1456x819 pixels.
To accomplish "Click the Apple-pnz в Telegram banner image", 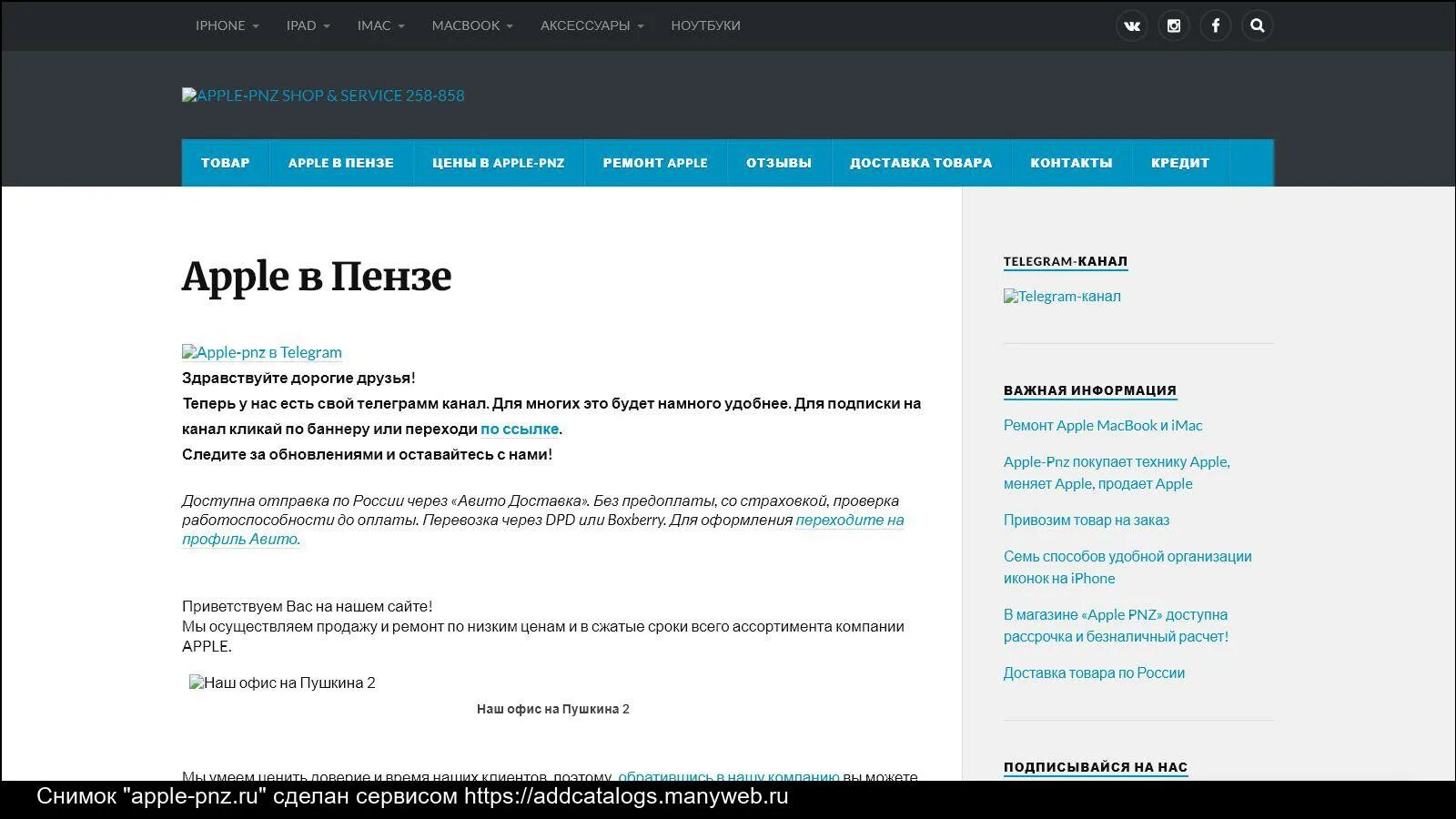I will 262,352.
